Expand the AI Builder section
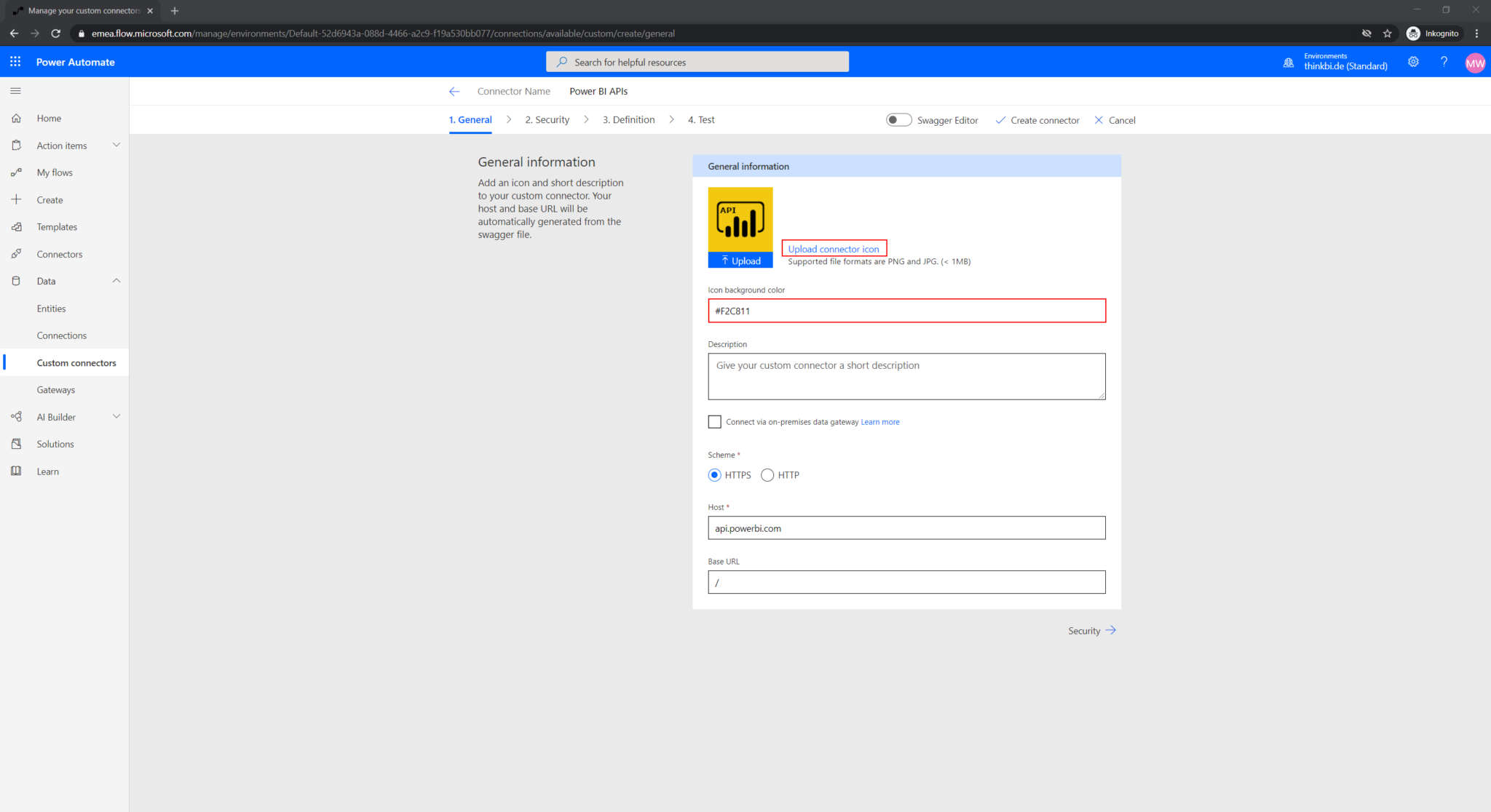This screenshot has width=1491, height=812. pyautogui.click(x=116, y=416)
